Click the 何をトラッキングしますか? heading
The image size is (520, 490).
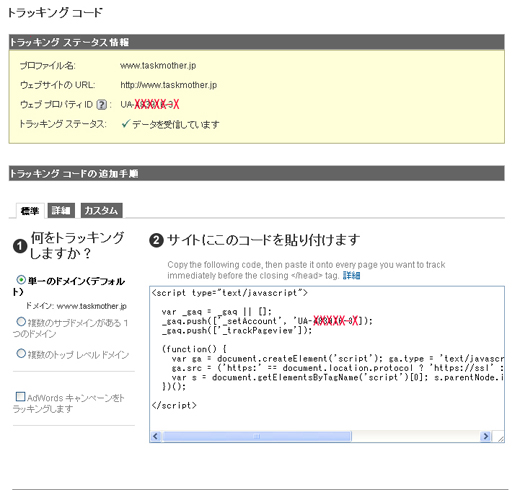[77, 246]
